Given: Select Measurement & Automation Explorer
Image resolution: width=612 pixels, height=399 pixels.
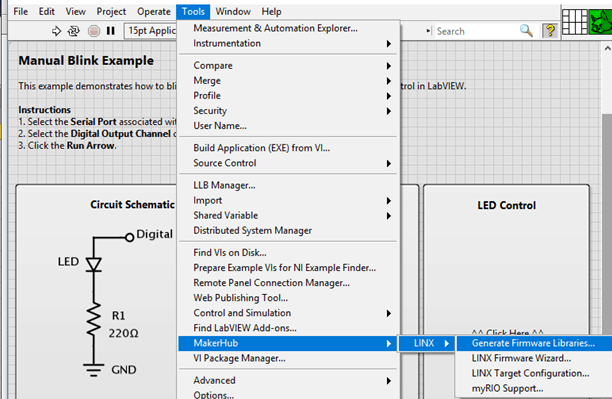Looking at the screenshot, I should 288,28.
